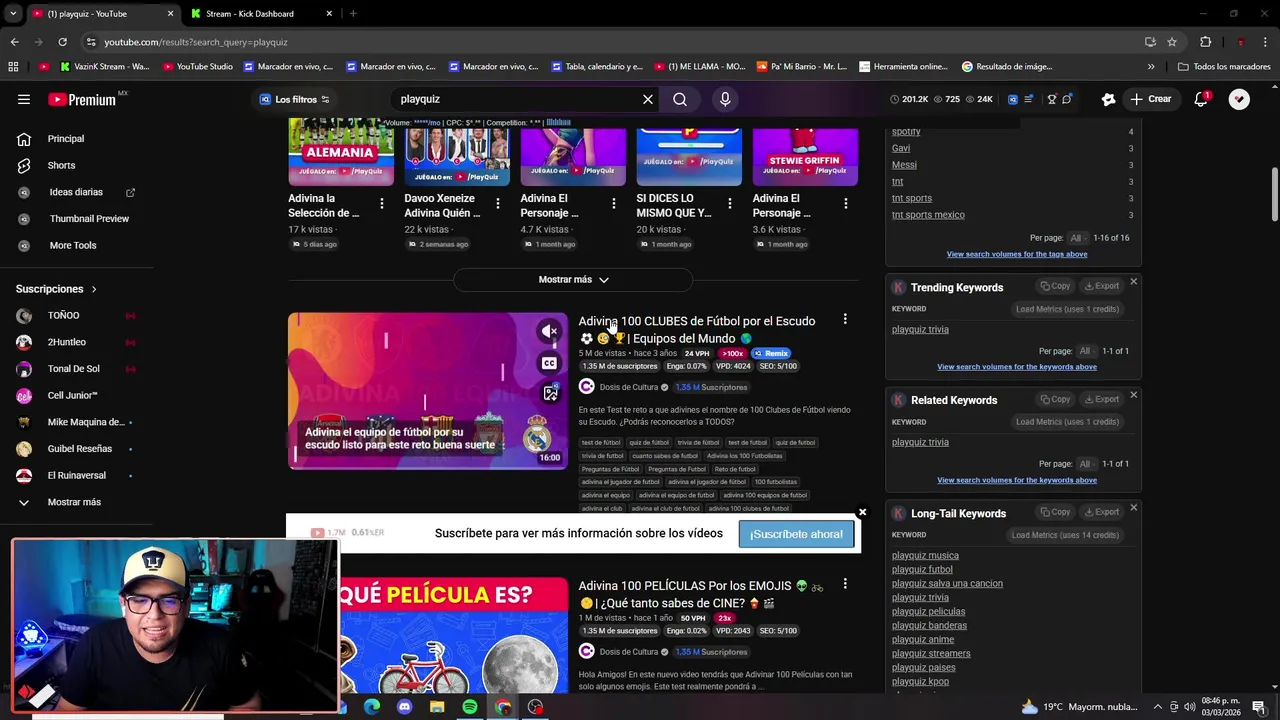Screen dimensions: 1280x720
Task: Select the playquiz musica keyword
Action: 925,556
